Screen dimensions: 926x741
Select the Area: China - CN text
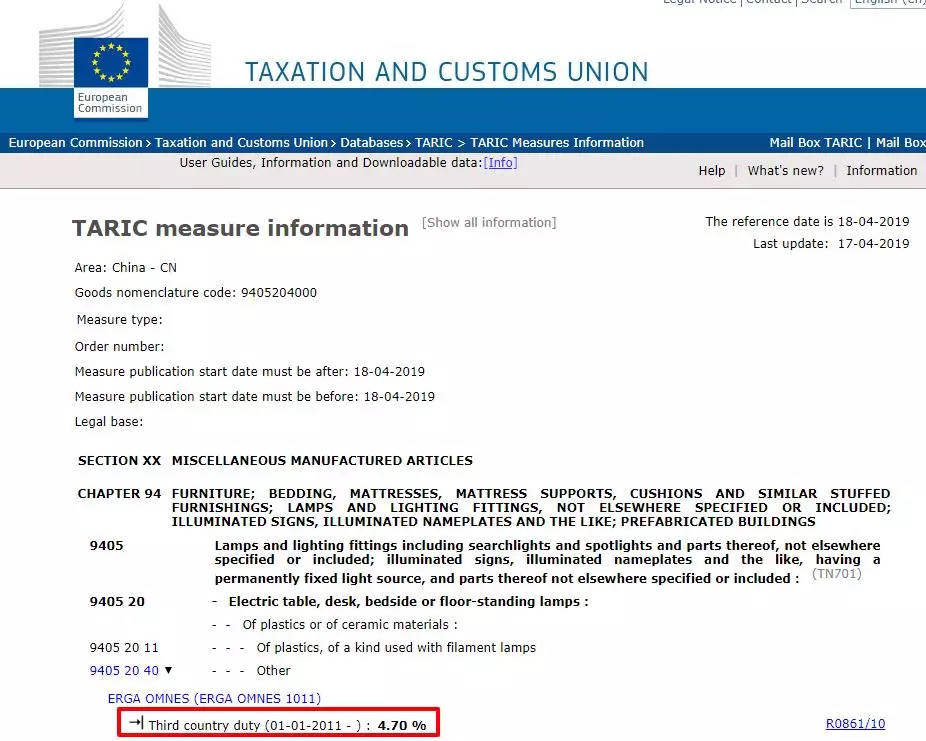(x=126, y=267)
